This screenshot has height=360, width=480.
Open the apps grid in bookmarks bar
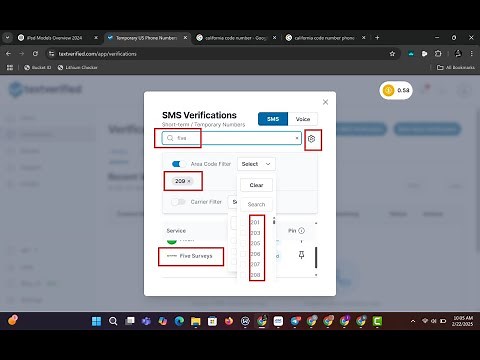click(x=10, y=67)
